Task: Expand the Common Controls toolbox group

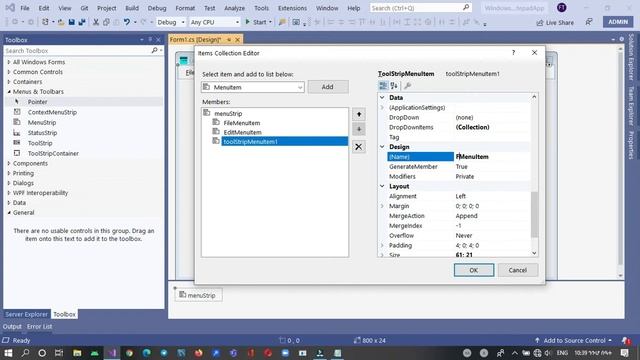Action: [9, 72]
